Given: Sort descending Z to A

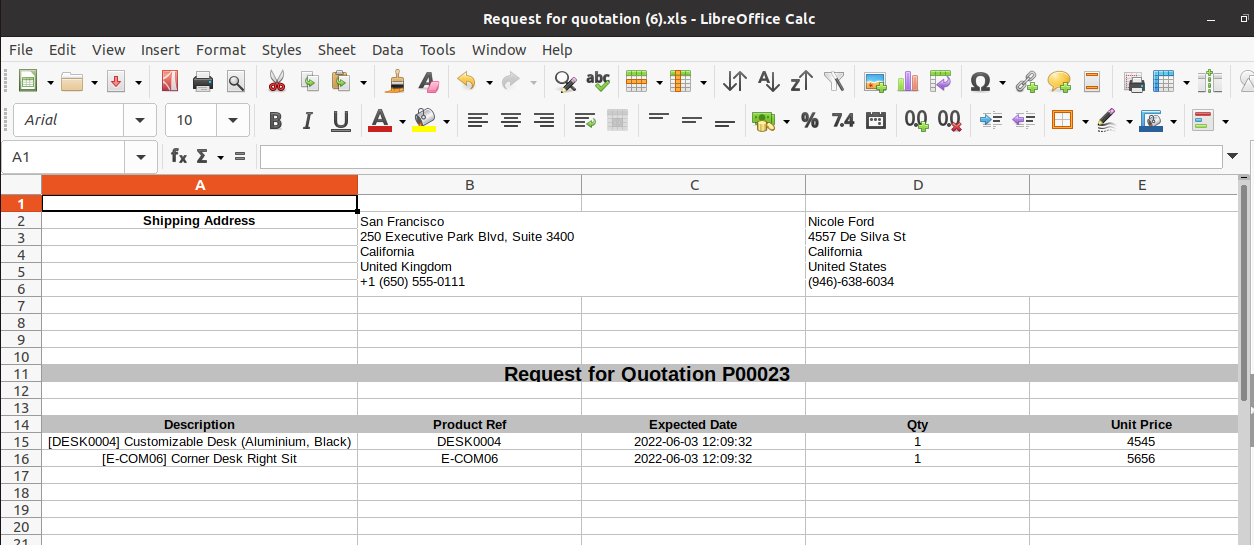Looking at the screenshot, I should tap(801, 82).
